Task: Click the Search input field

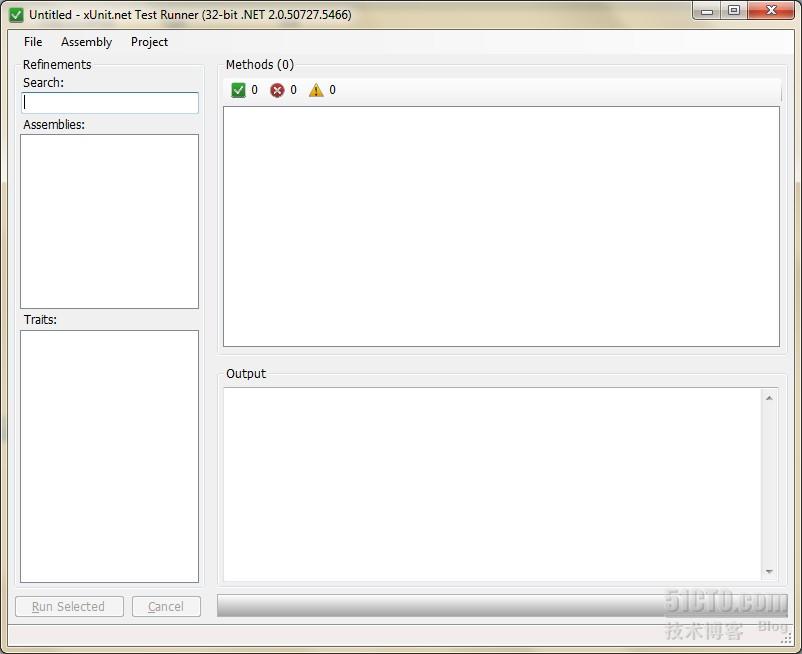Action: pos(110,103)
